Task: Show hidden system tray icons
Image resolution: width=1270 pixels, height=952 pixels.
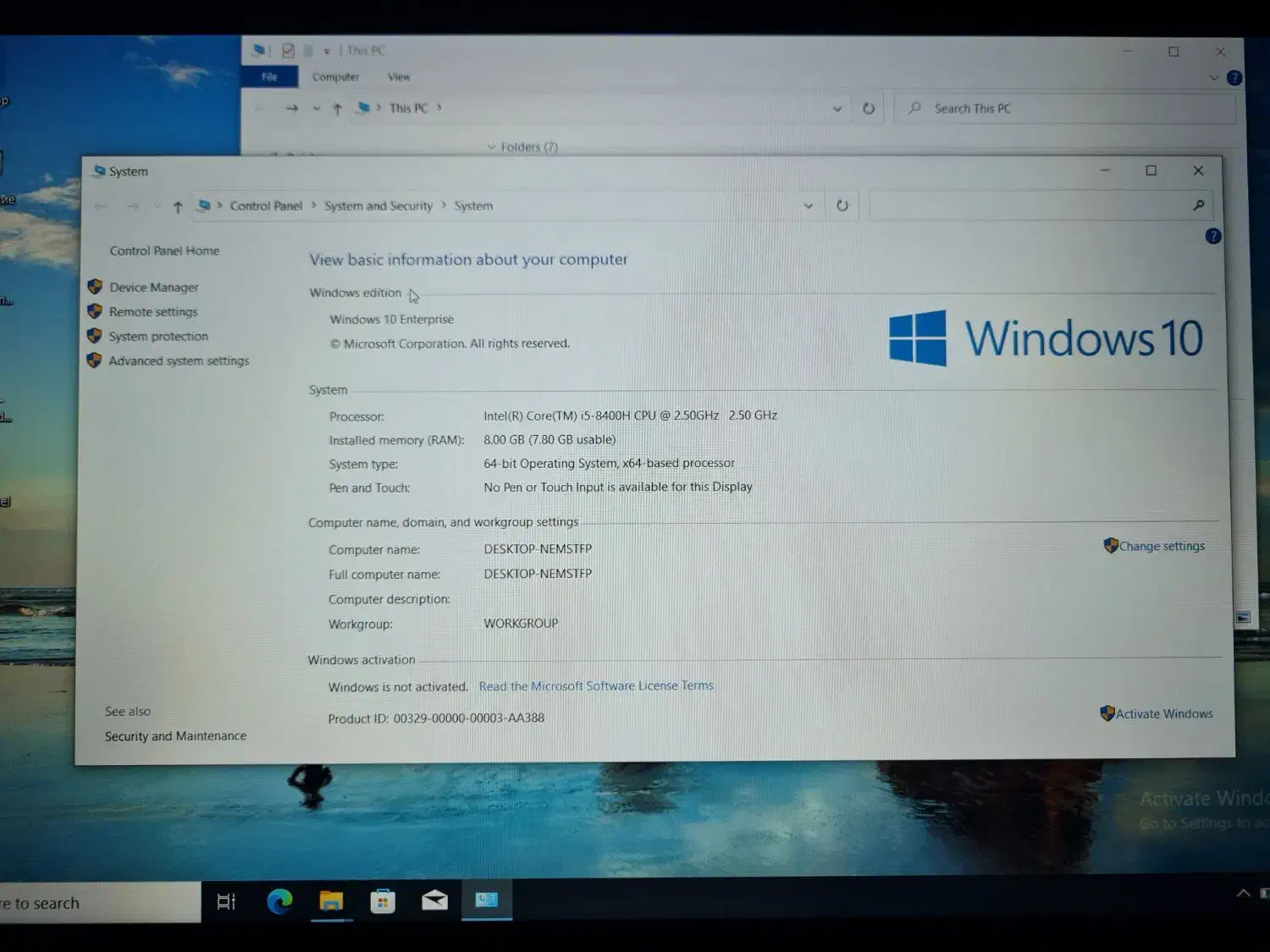Action: pos(1243,894)
